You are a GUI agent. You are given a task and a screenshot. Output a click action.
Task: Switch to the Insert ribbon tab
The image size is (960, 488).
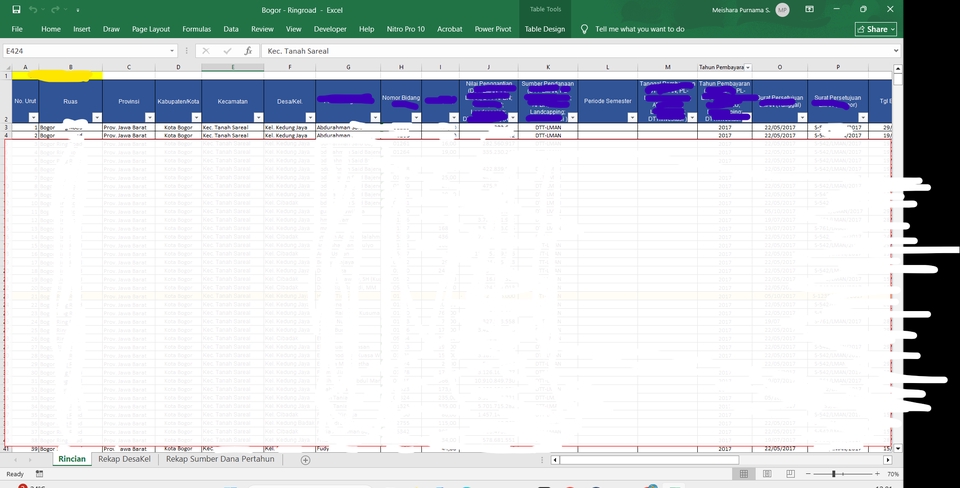(81, 29)
